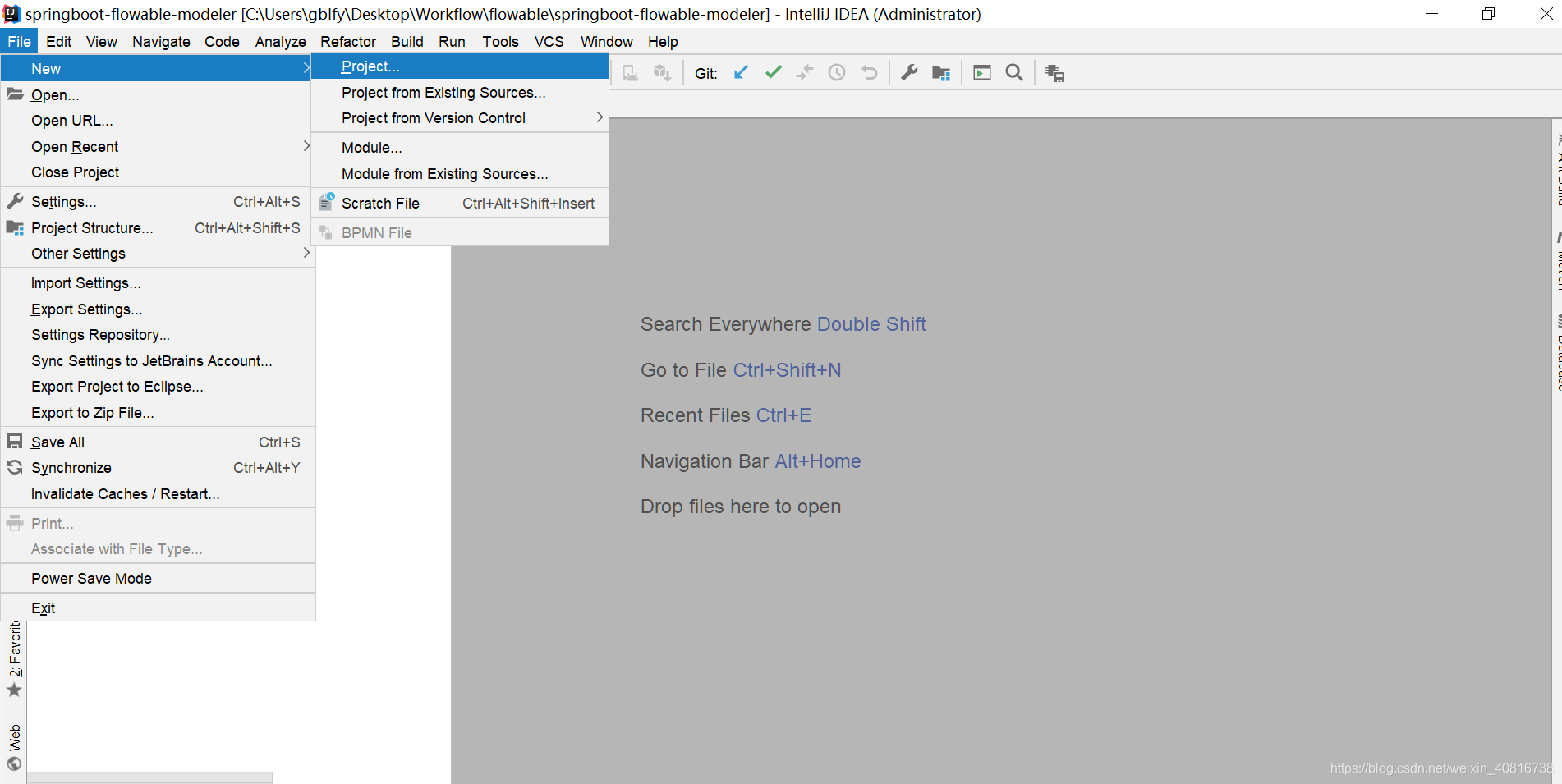Open the Build menu
Viewport: 1562px width, 784px height.
coord(407,42)
